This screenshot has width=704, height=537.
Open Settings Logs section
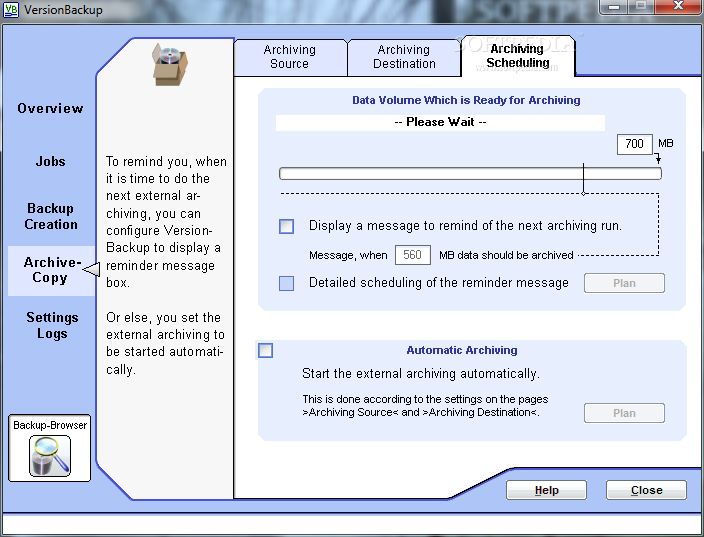tap(52, 326)
